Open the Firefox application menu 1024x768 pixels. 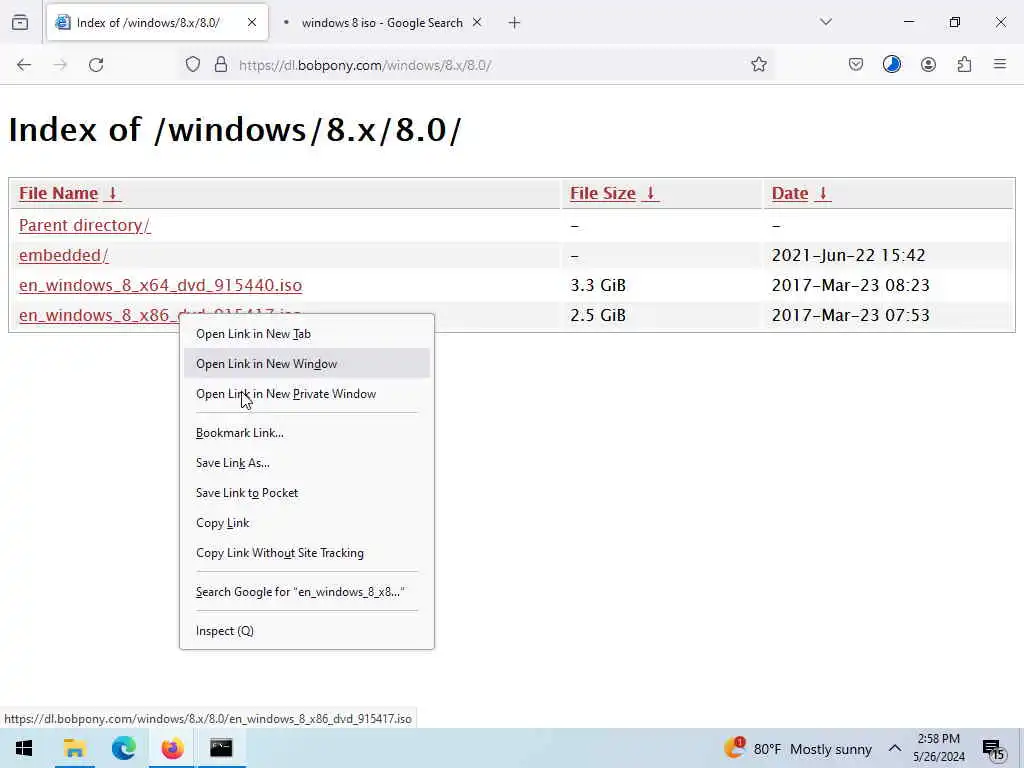point(1000,65)
